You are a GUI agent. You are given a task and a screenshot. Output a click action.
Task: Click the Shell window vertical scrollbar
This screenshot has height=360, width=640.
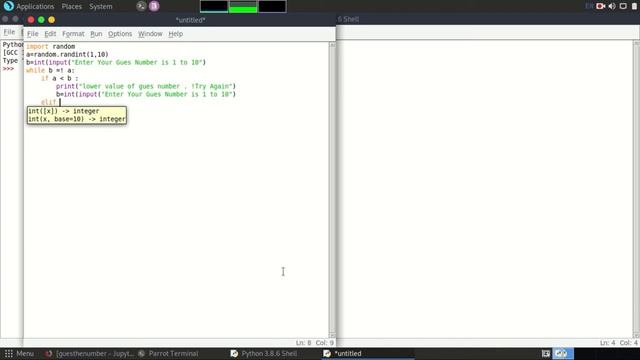(x=636, y=190)
